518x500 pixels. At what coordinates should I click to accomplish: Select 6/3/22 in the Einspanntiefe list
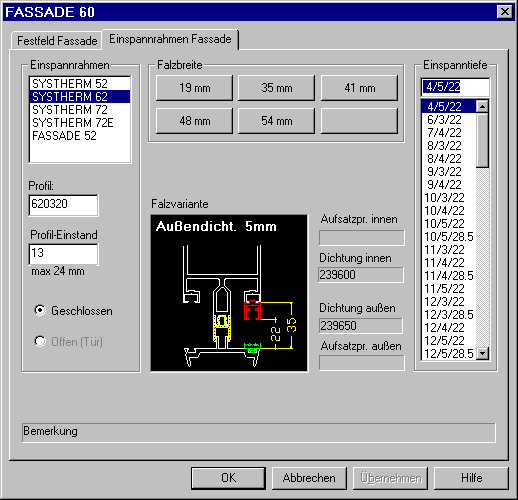[x=449, y=120]
